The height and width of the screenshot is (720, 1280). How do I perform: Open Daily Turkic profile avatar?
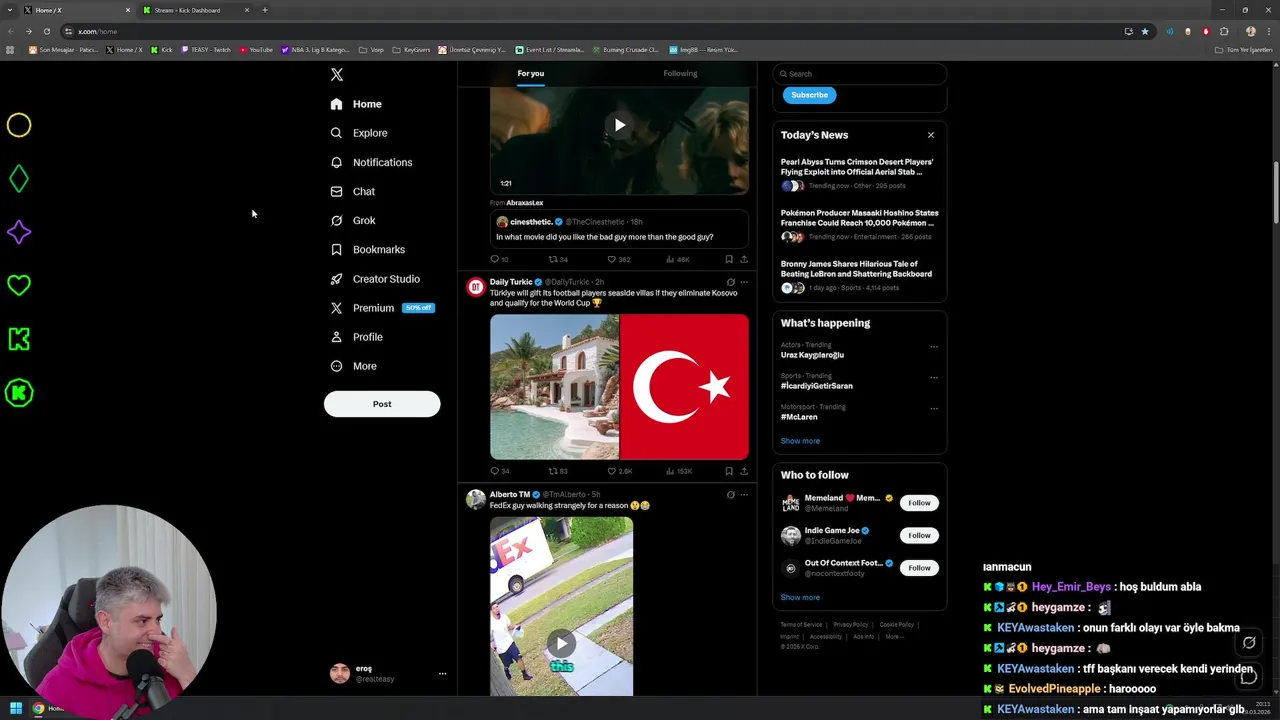476,287
